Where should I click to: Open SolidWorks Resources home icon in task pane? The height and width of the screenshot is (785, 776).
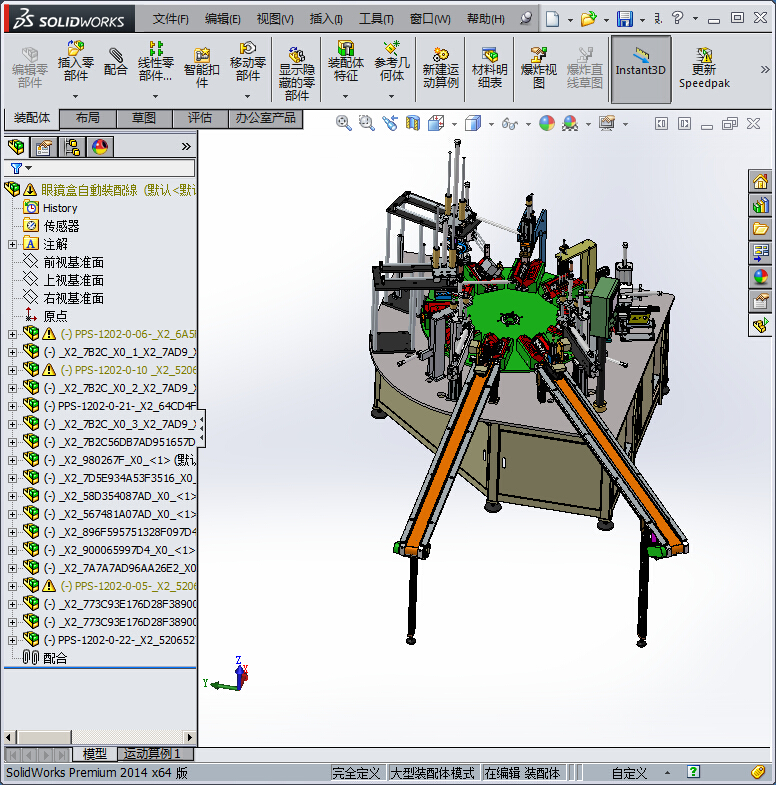tap(760, 181)
